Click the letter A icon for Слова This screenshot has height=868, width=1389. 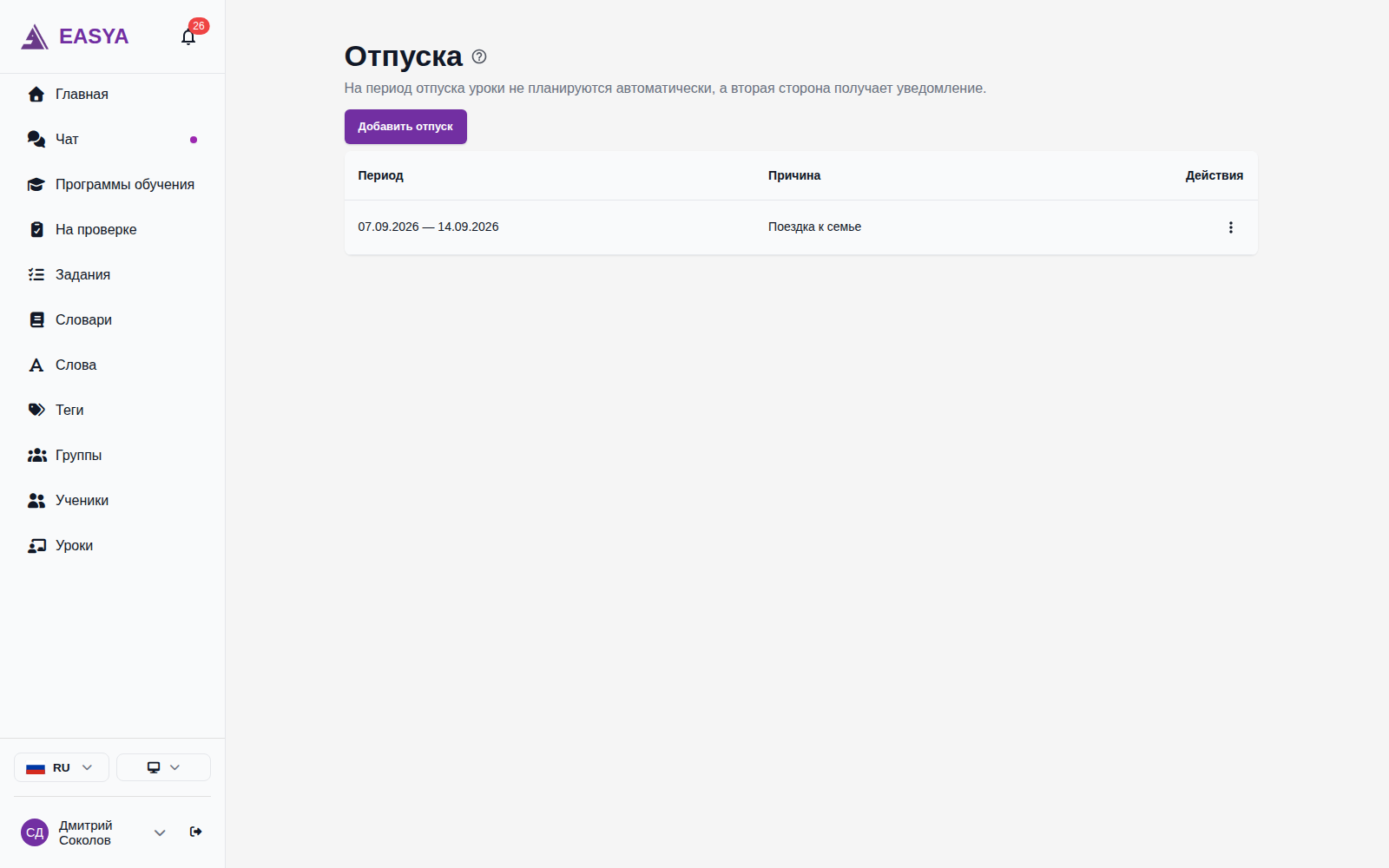coord(36,365)
